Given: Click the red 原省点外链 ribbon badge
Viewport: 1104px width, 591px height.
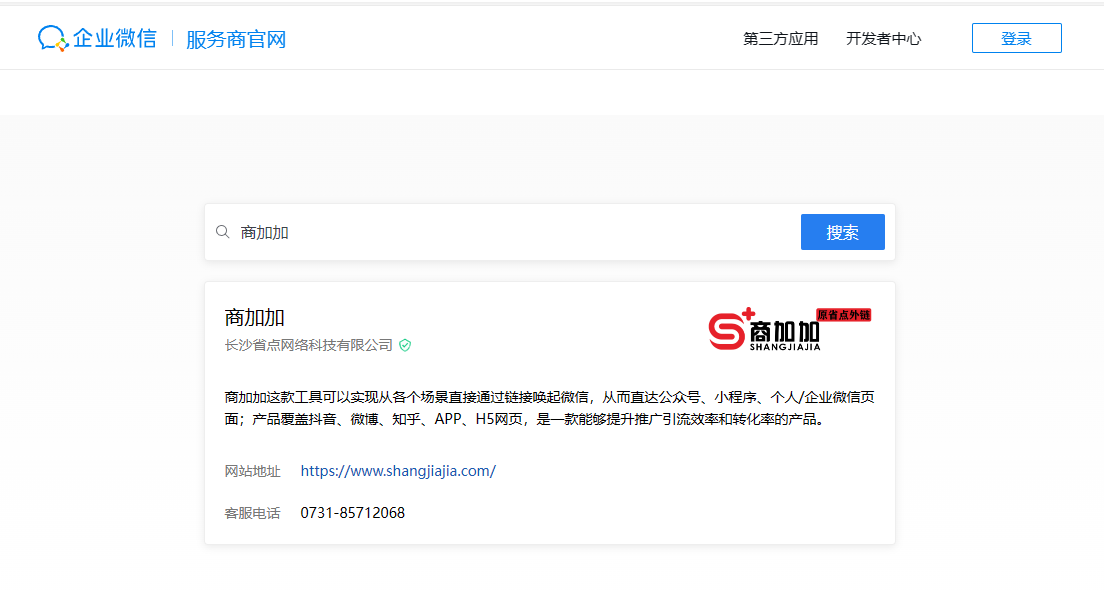Looking at the screenshot, I should coord(842,313).
